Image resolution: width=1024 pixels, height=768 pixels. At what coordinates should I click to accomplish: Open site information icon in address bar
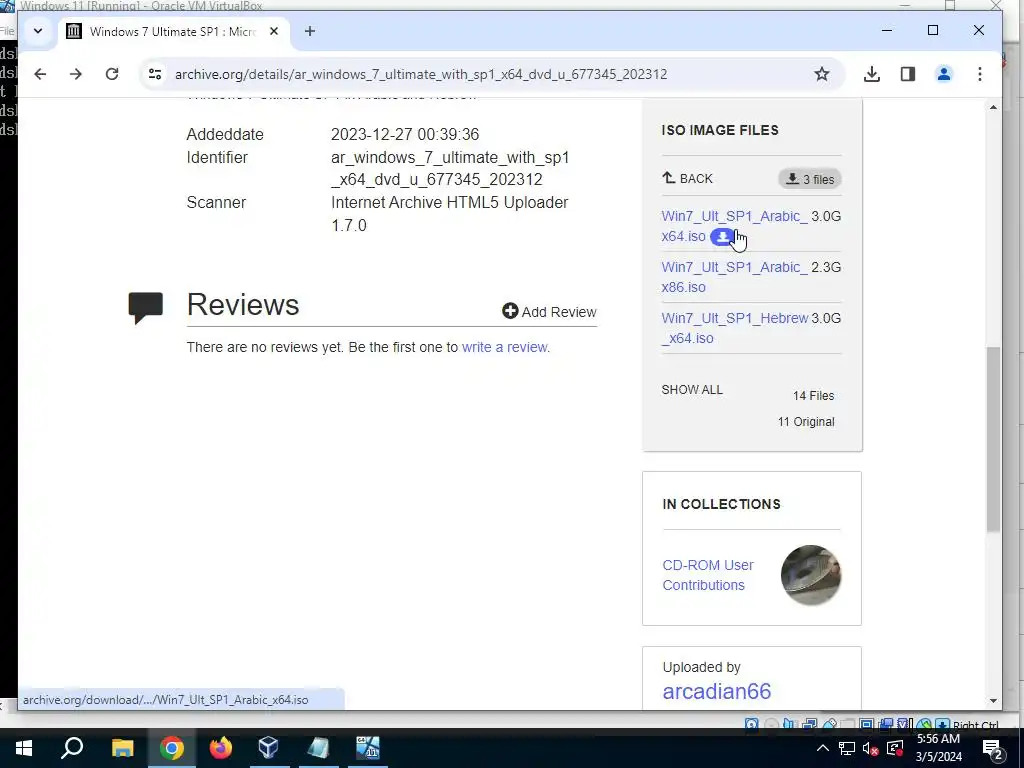pos(155,74)
